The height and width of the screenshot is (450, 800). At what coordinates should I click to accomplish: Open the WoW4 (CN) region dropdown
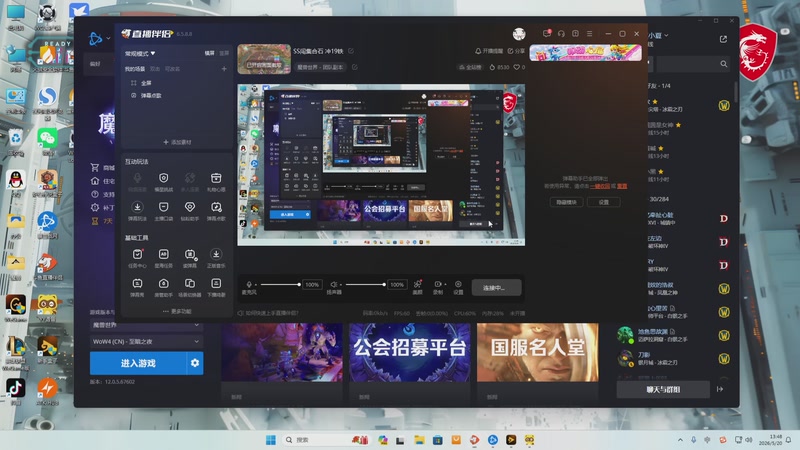click(x=146, y=341)
